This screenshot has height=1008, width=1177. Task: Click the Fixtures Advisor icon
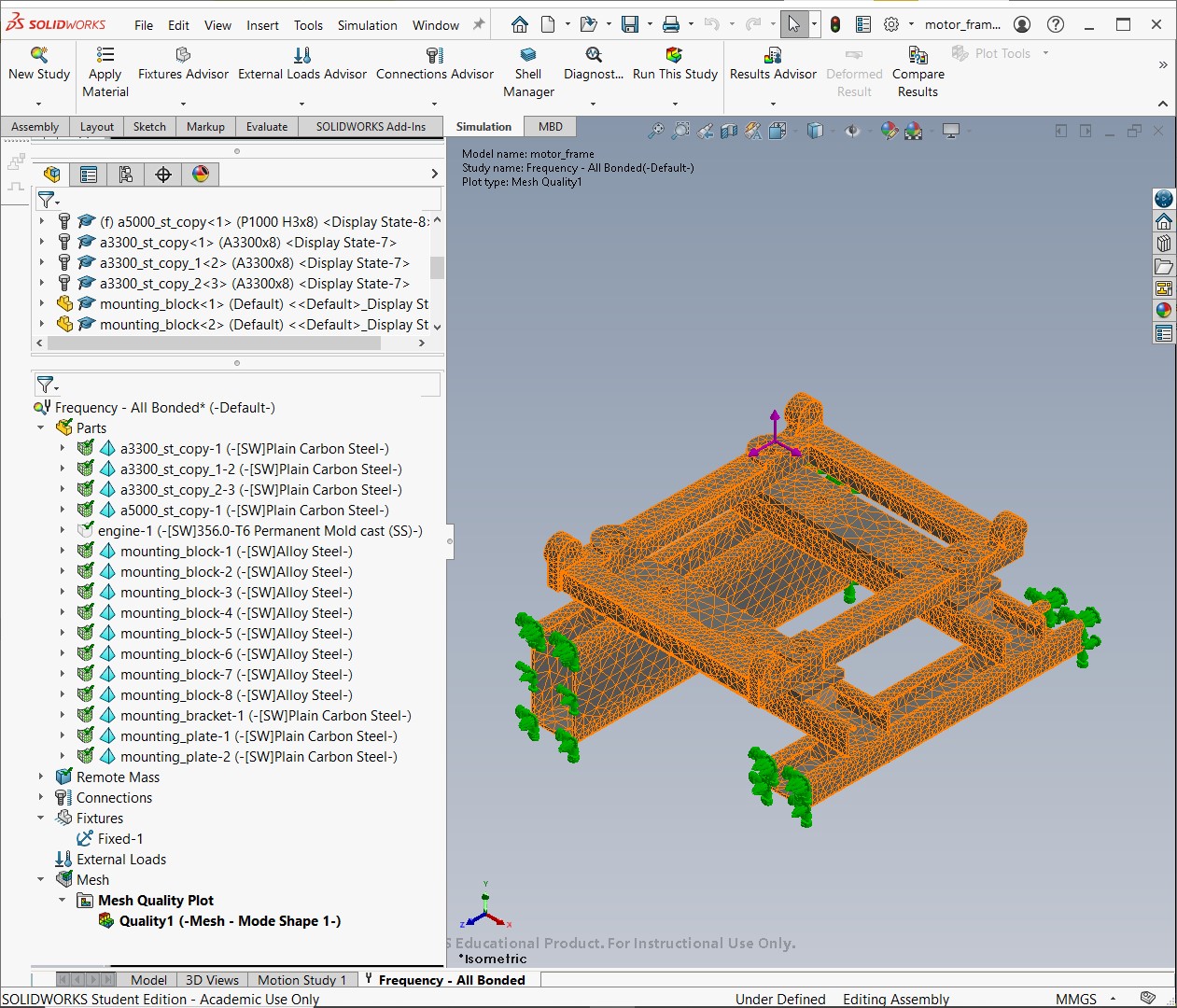coord(183,55)
